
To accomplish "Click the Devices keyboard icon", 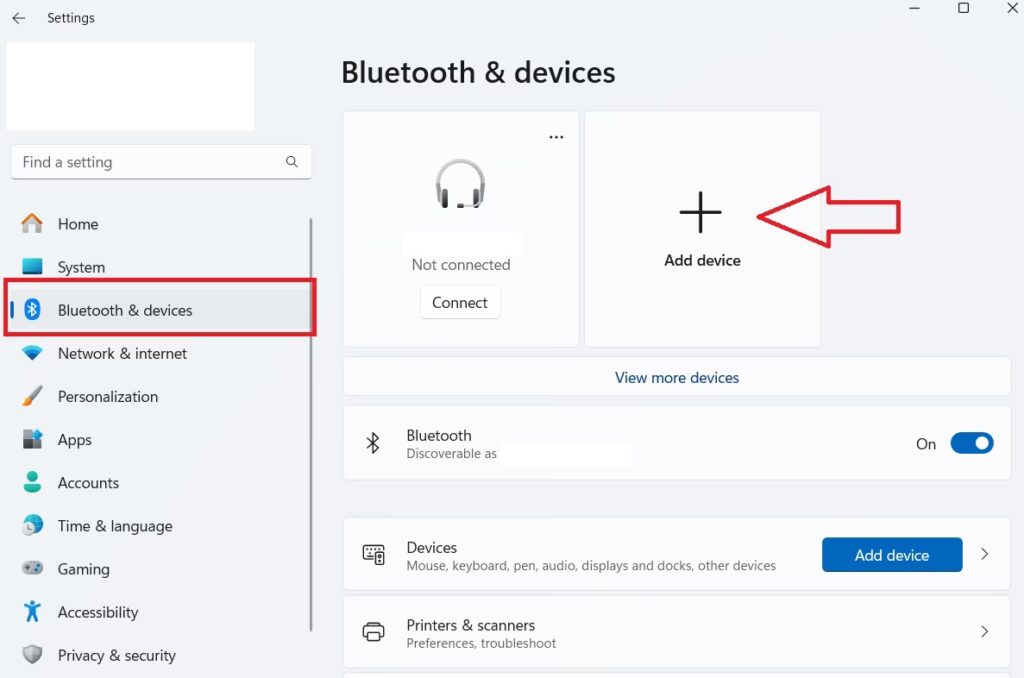I will coord(374,554).
